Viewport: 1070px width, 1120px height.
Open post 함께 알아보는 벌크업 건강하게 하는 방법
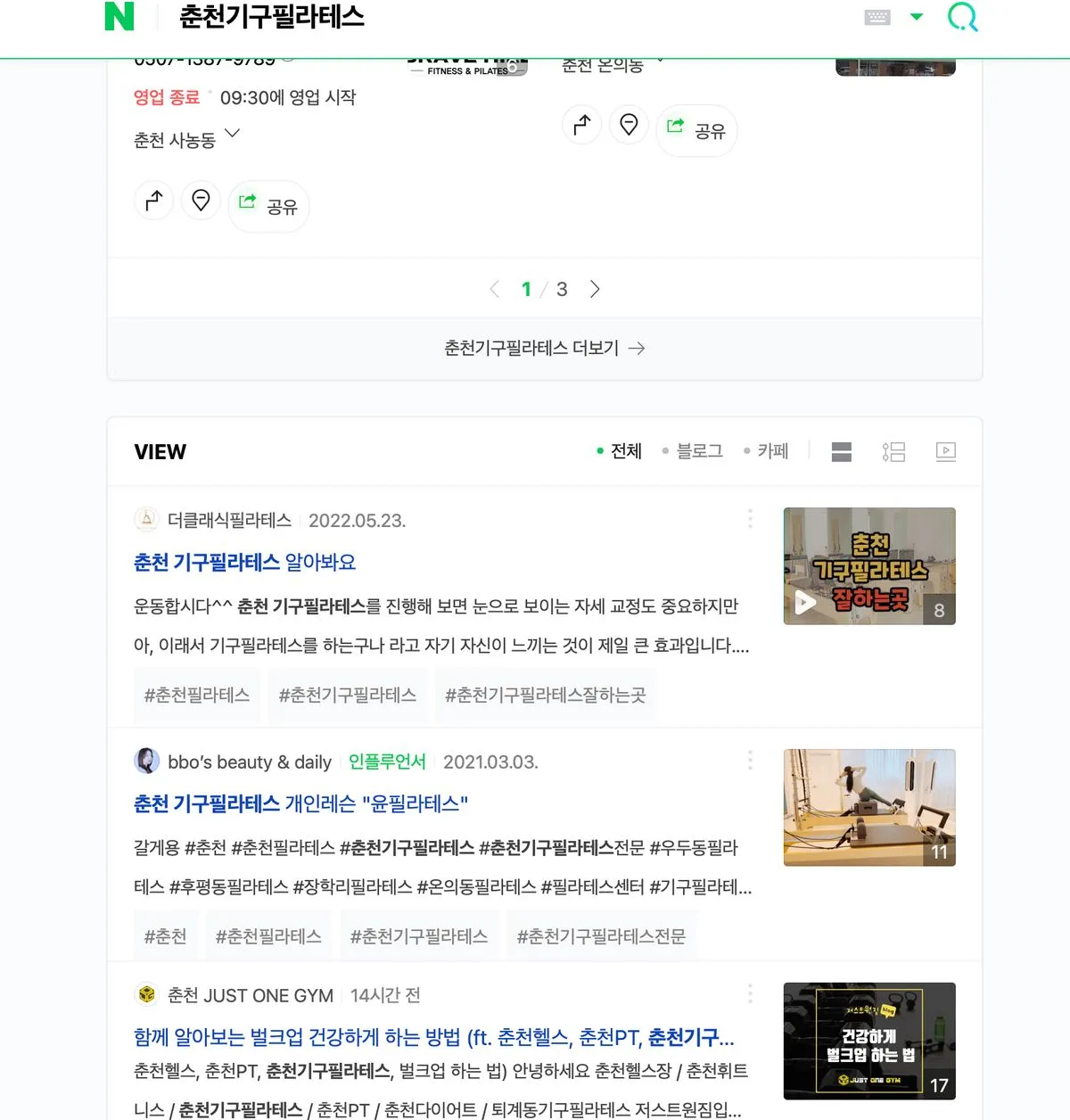[434, 1038]
